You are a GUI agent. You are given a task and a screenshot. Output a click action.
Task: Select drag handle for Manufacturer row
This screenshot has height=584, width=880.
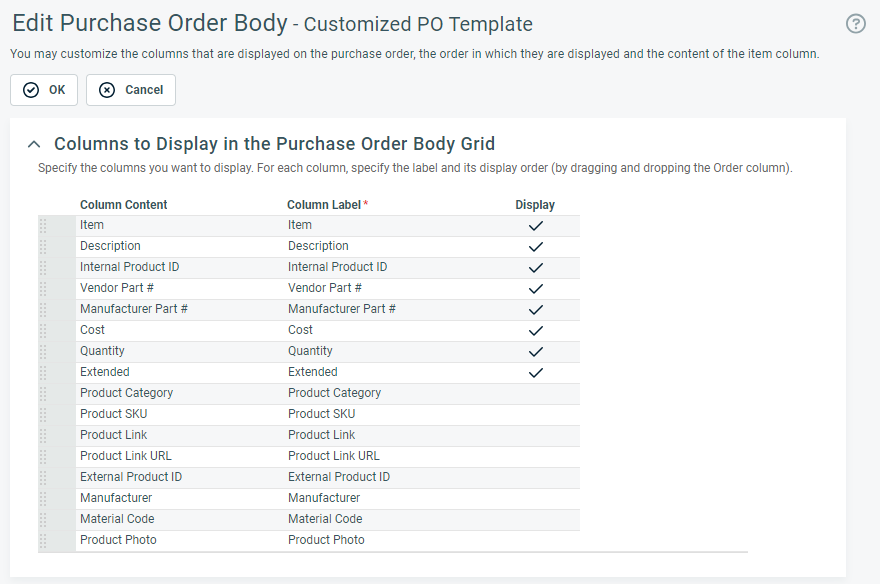(43, 499)
